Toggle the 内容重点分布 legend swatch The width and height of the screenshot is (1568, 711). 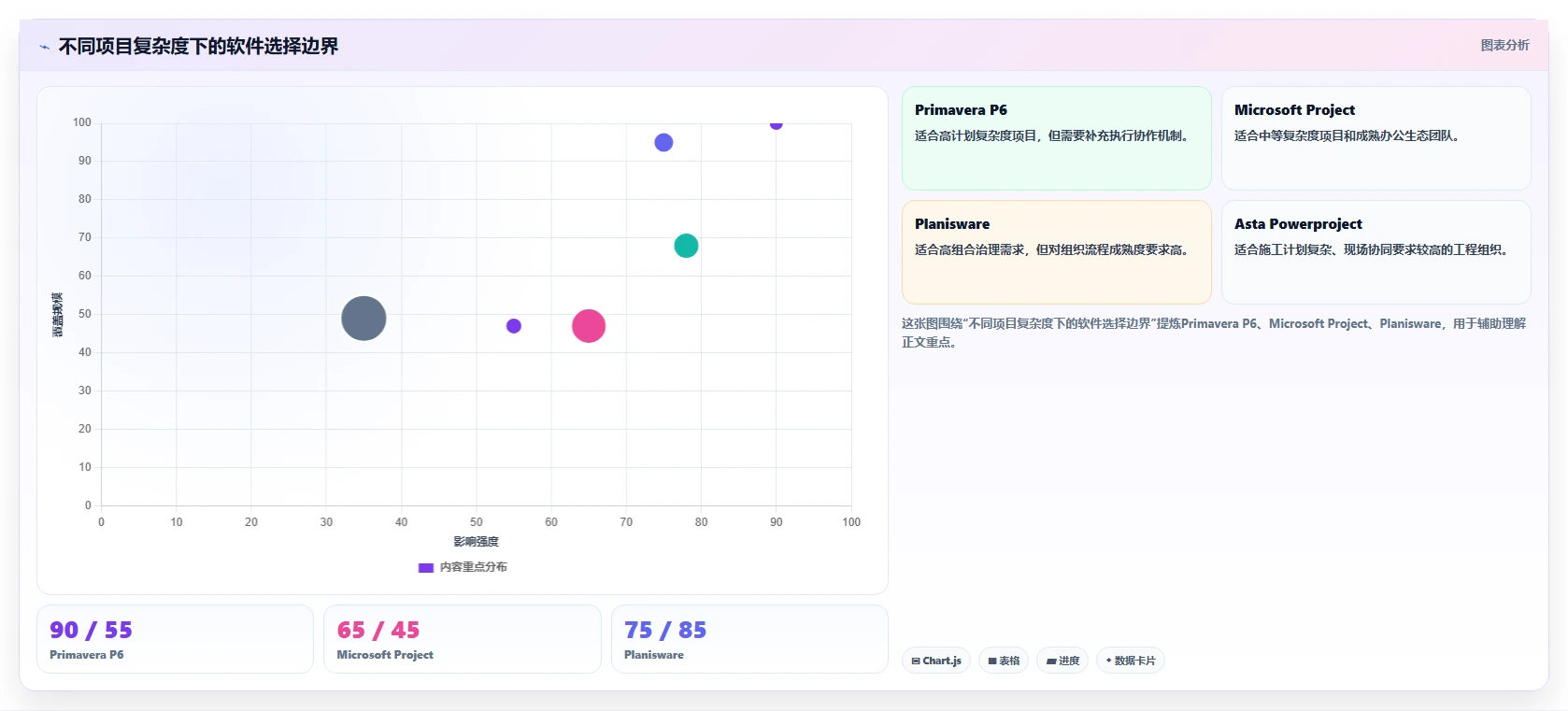pos(426,567)
